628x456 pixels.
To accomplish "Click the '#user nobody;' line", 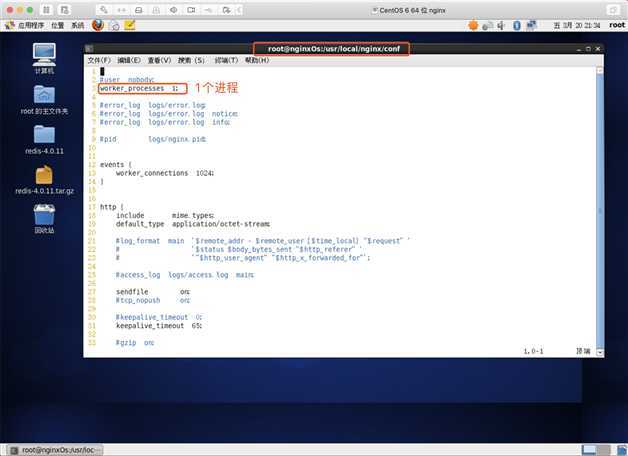I will click(x=127, y=80).
